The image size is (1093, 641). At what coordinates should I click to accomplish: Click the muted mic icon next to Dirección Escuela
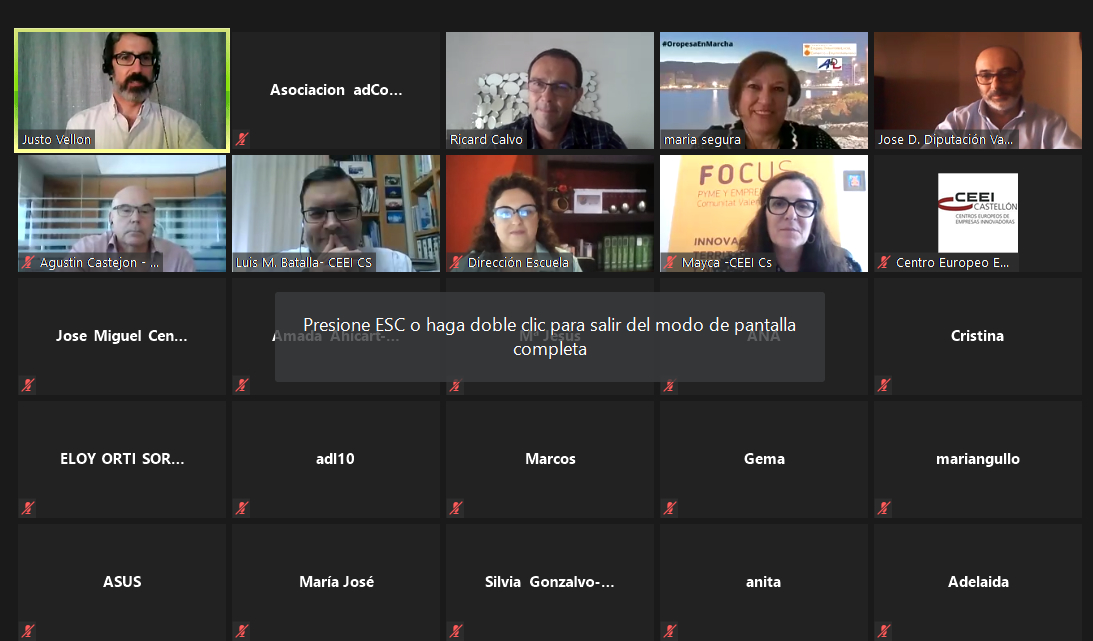456,263
